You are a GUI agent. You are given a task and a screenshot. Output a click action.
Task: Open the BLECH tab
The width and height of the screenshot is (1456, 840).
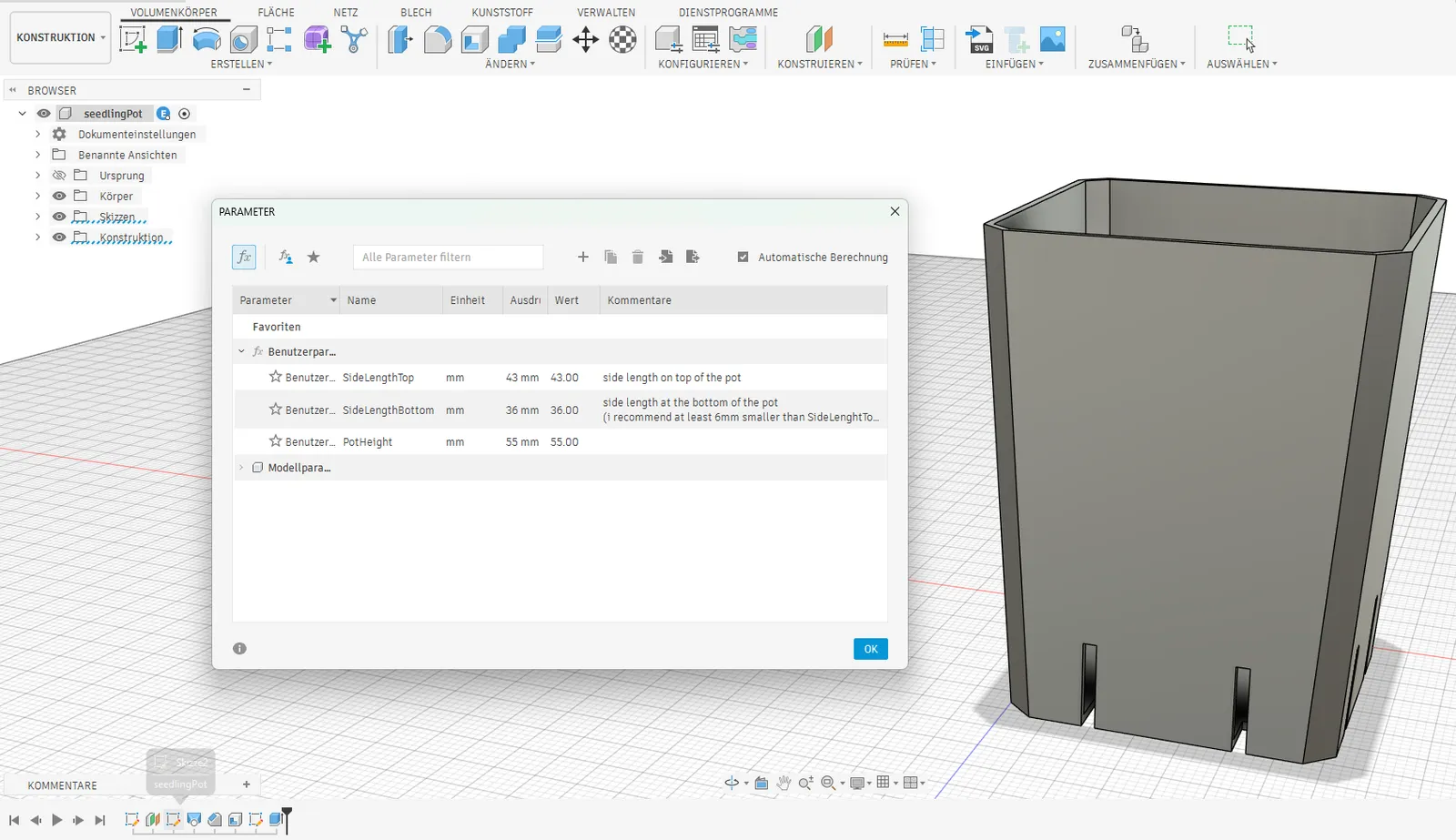(x=416, y=13)
